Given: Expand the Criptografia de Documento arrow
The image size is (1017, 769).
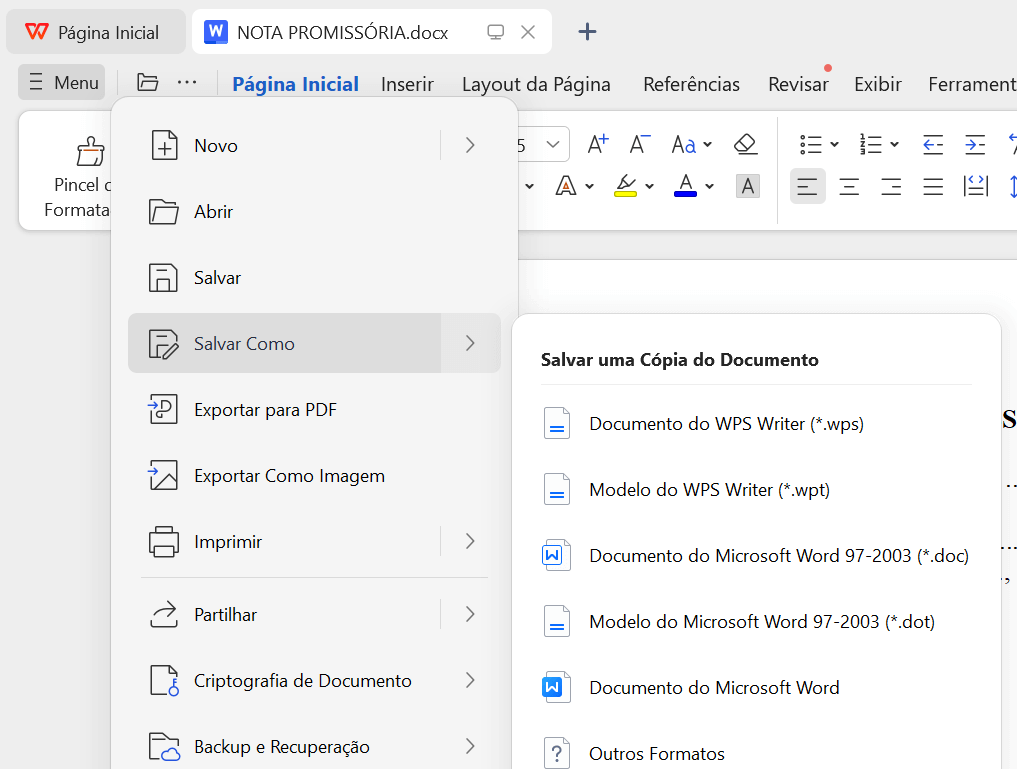Looking at the screenshot, I should tap(471, 680).
